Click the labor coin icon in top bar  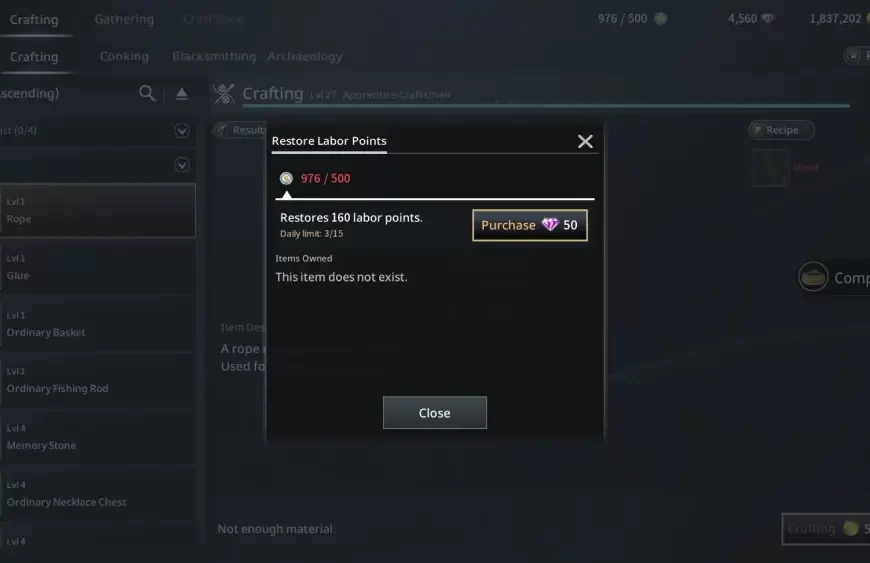660,18
